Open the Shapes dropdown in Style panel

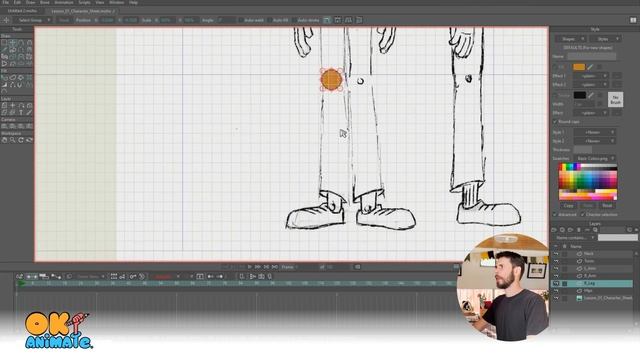(571, 39)
